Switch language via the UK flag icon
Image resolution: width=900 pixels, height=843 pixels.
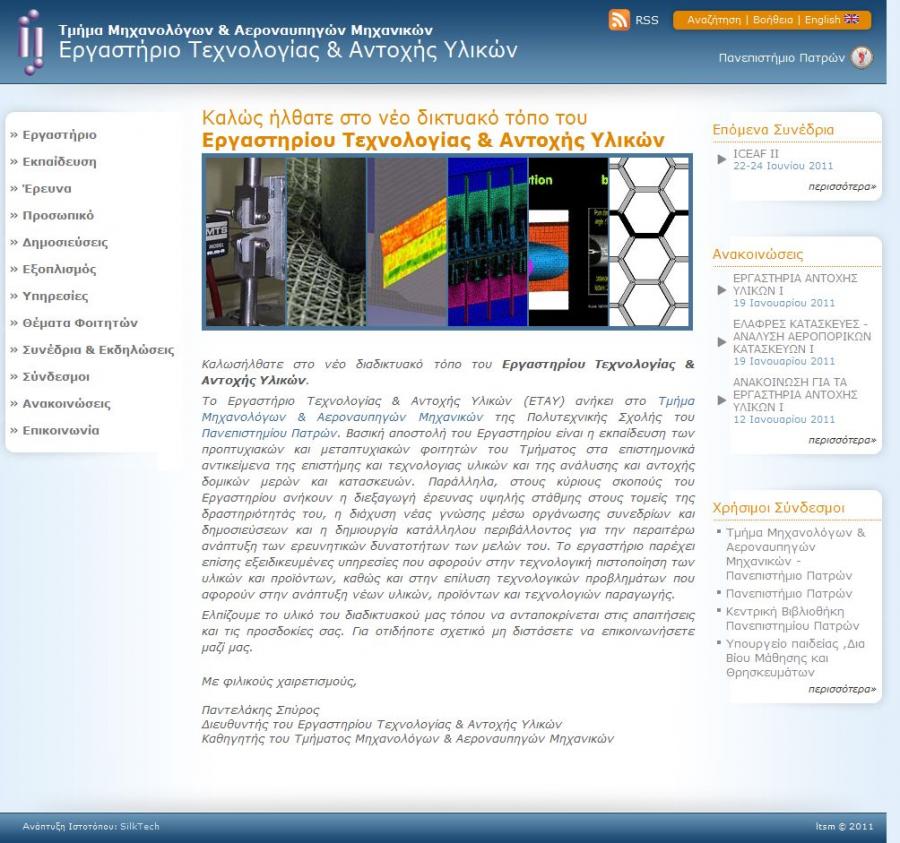point(852,19)
